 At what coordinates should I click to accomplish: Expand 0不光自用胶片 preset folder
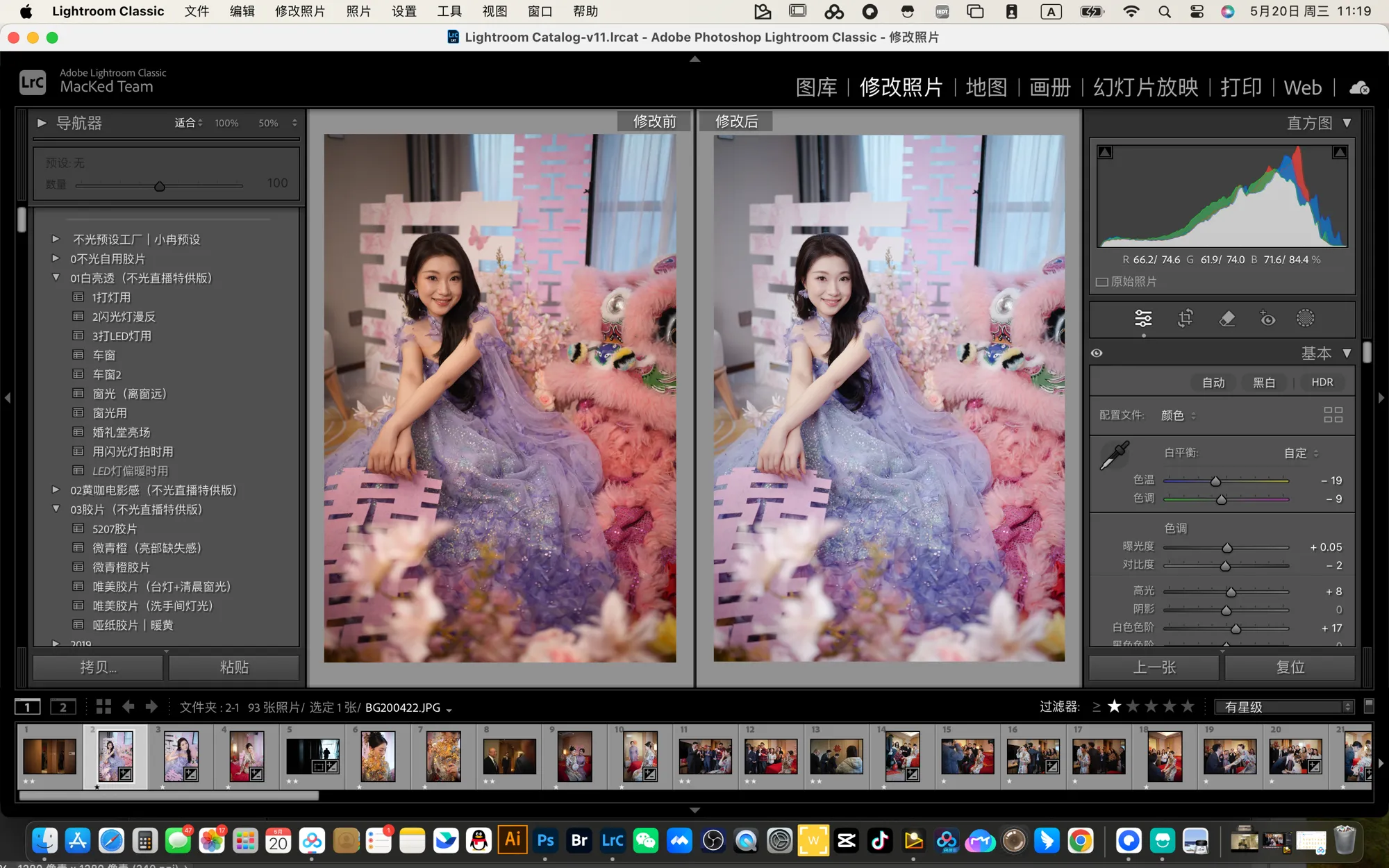(x=56, y=258)
